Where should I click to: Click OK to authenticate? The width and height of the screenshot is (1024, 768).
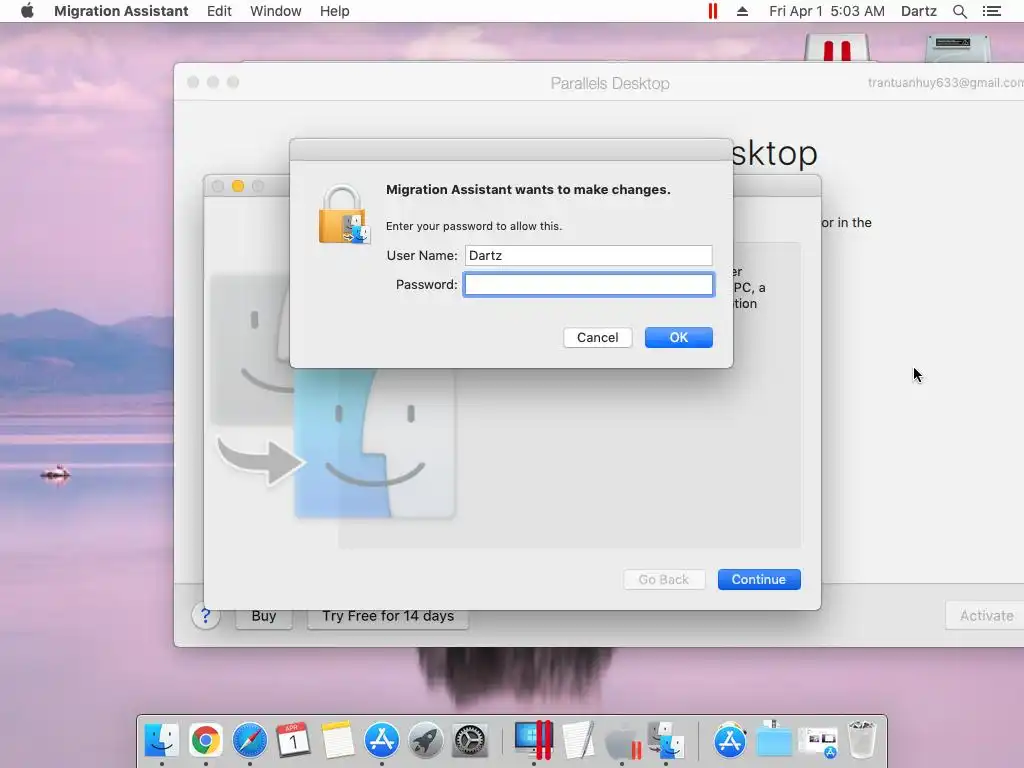click(679, 338)
